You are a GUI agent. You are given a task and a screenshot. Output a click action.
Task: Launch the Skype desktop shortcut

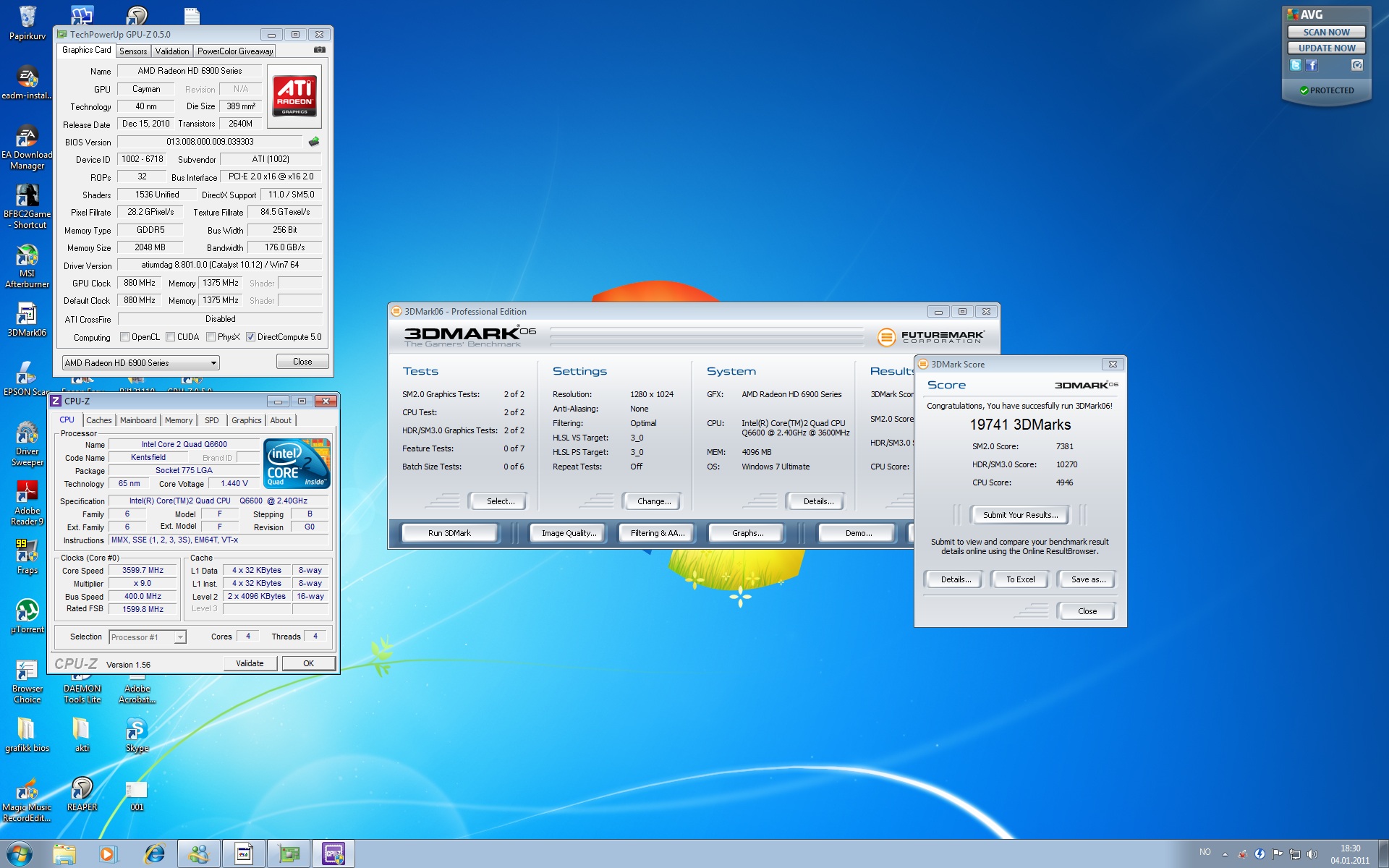[137, 736]
